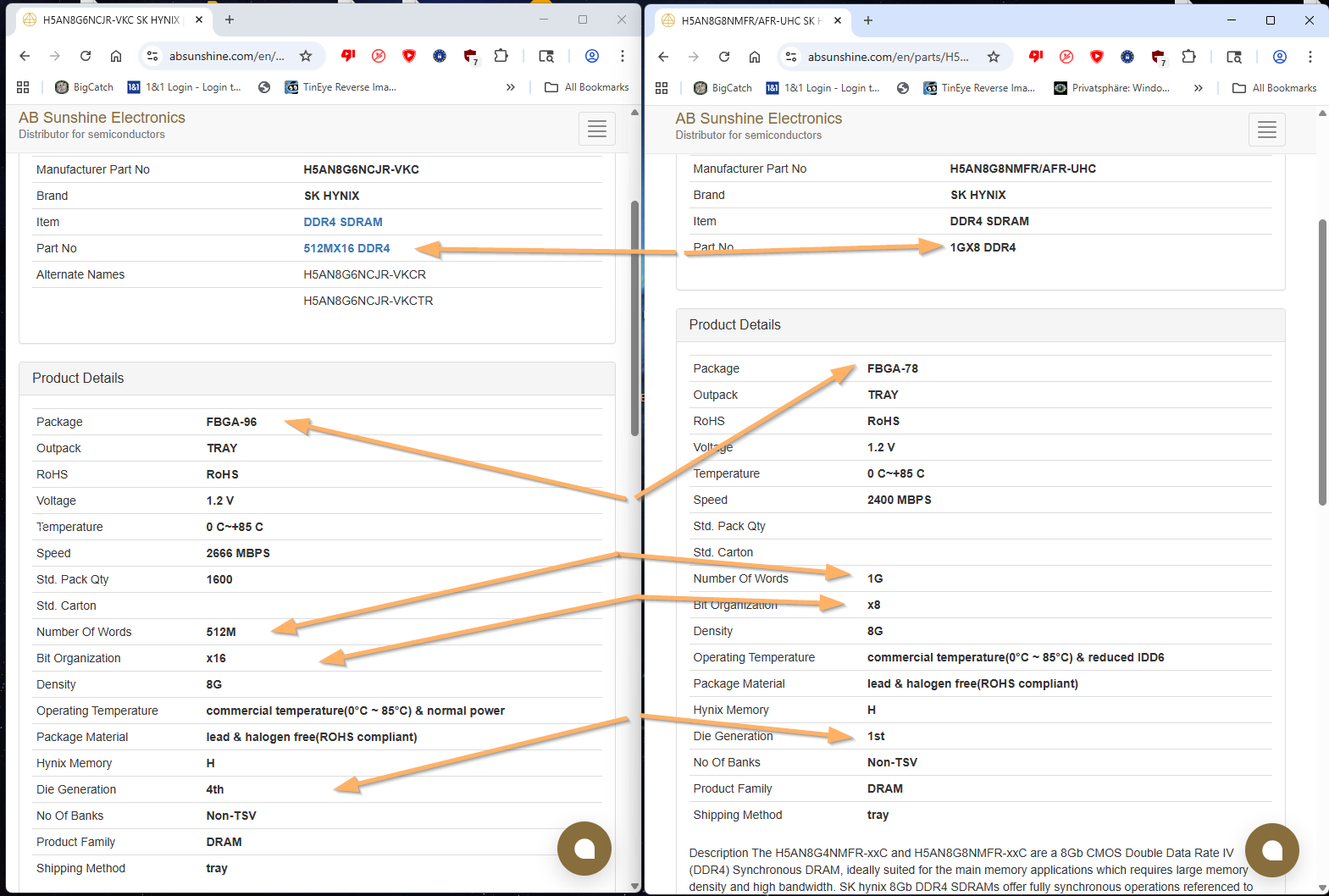Open profile icon in right browser window
This screenshot has width=1329, height=896.
point(1280,57)
